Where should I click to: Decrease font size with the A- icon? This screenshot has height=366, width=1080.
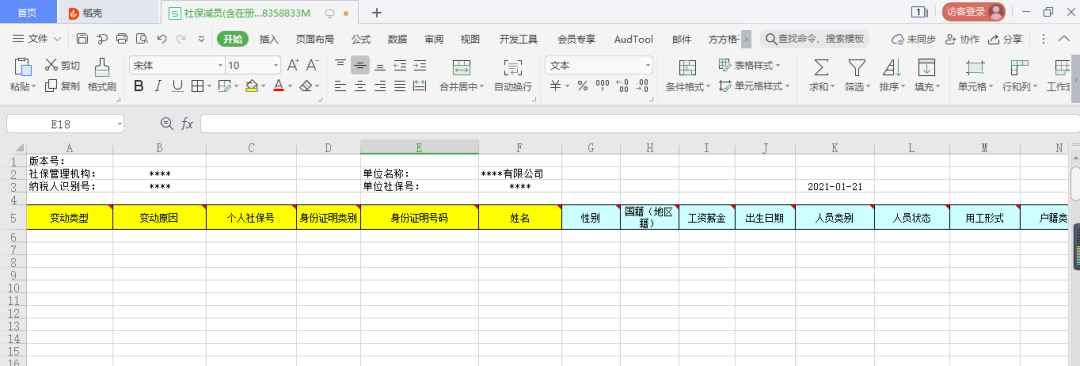tap(312, 65)
